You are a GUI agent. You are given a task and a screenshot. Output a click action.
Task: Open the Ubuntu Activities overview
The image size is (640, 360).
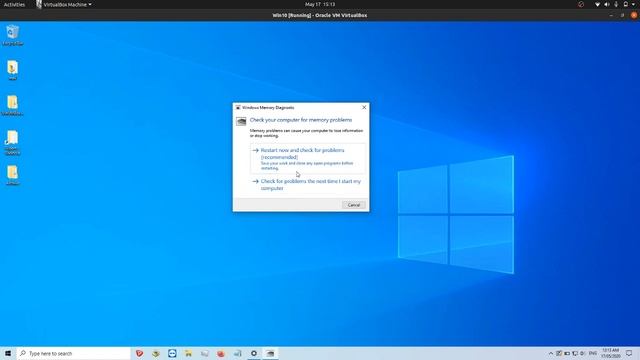(14, 4)
